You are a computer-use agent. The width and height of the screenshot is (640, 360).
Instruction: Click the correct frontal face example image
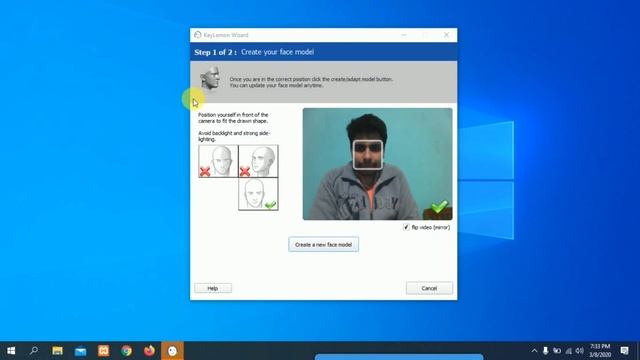click(x=258, y=194)
